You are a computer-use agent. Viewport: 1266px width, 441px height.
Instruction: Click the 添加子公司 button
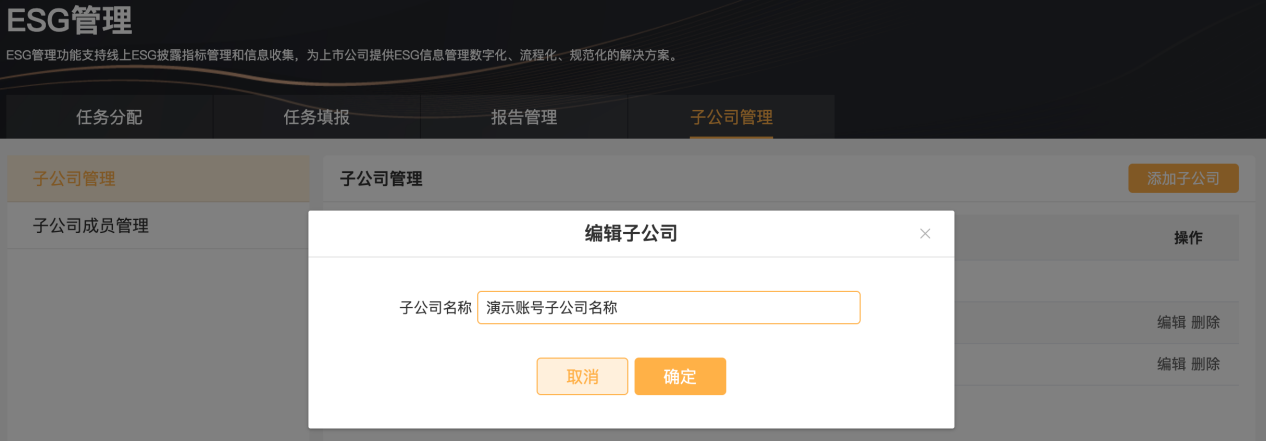pyautogui.click(x=1183, y=179)
